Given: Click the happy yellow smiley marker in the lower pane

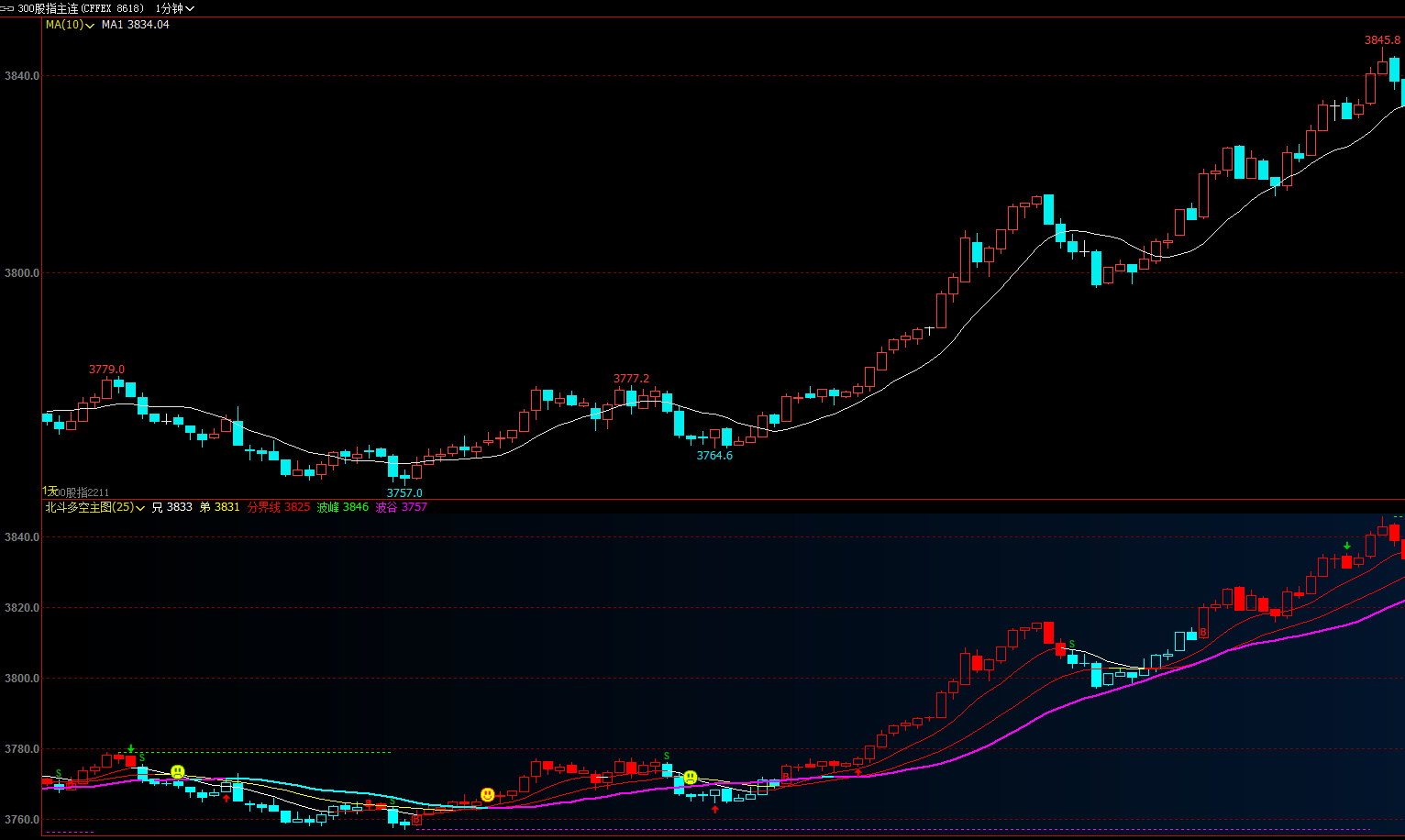Looking at the screenshot, I should (488, 794).
